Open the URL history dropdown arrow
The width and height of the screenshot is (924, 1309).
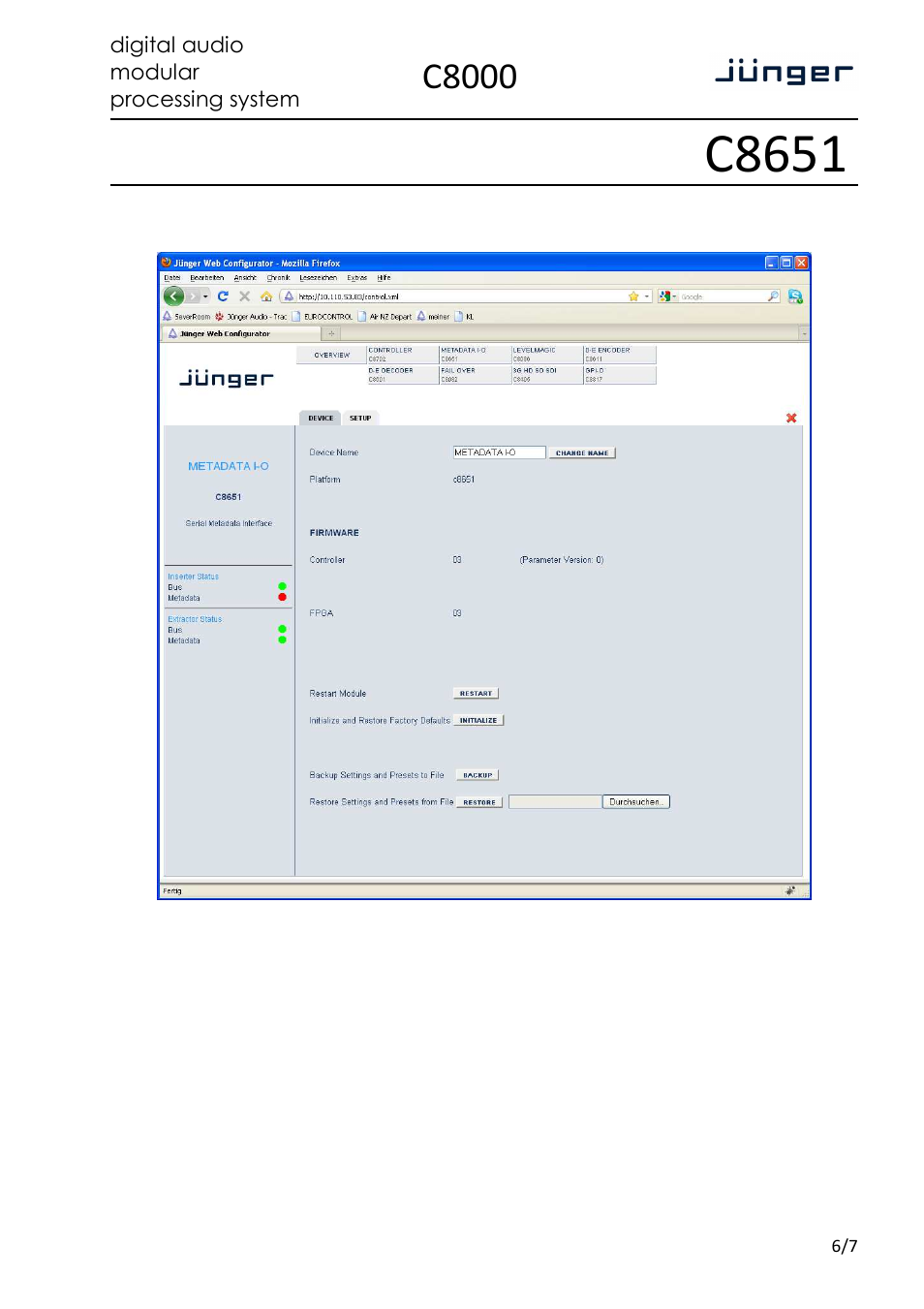tap(647, 296)
